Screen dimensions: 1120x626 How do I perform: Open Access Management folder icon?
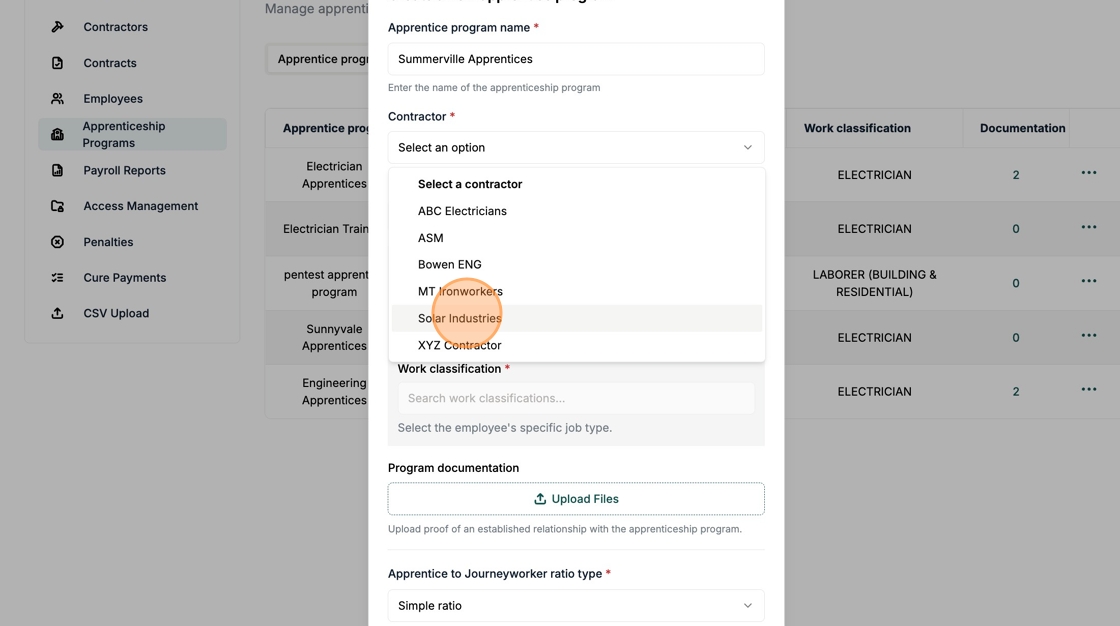(57, 206)
